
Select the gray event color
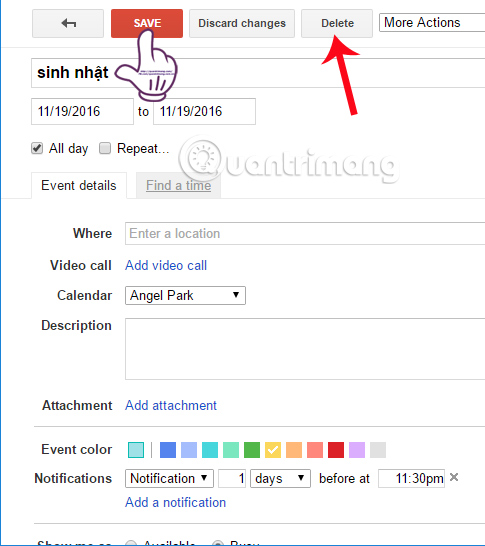pyautogui.click(x=378, y=450)
